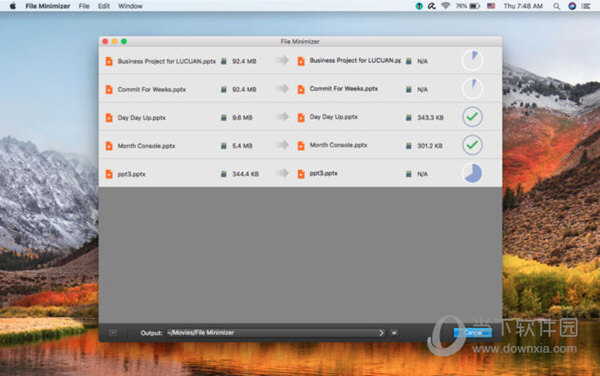Open Notification Center icon
600x376 pixels.
coord(586,6)
